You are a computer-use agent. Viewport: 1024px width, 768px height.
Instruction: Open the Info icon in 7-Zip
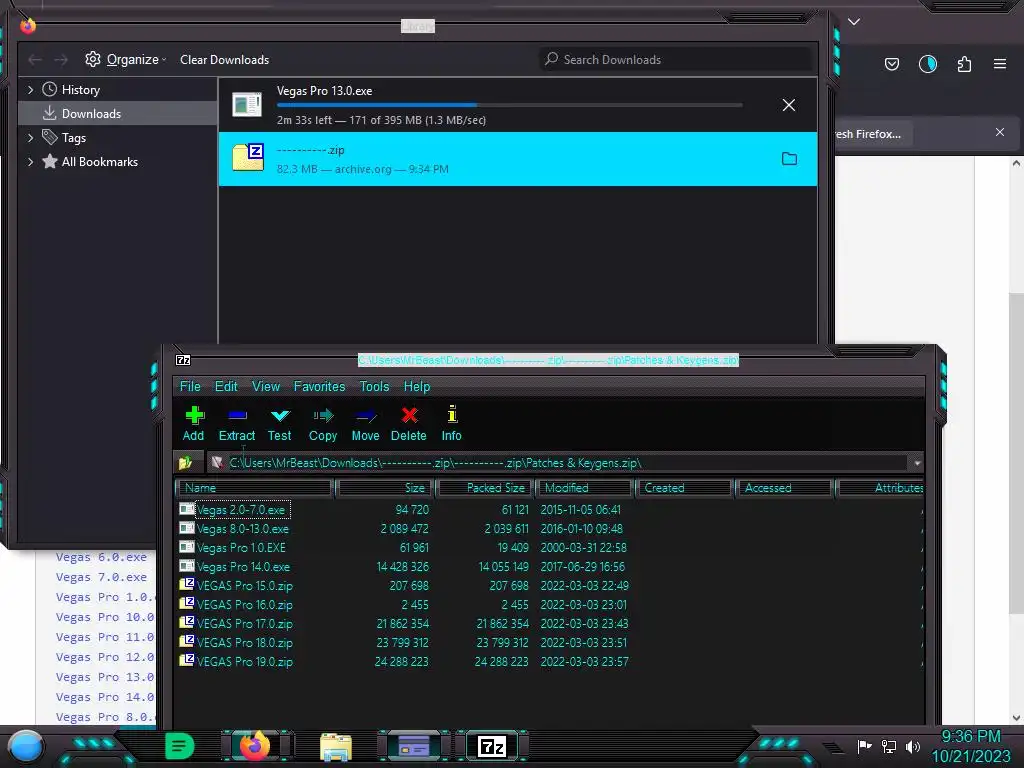[452, 414]
